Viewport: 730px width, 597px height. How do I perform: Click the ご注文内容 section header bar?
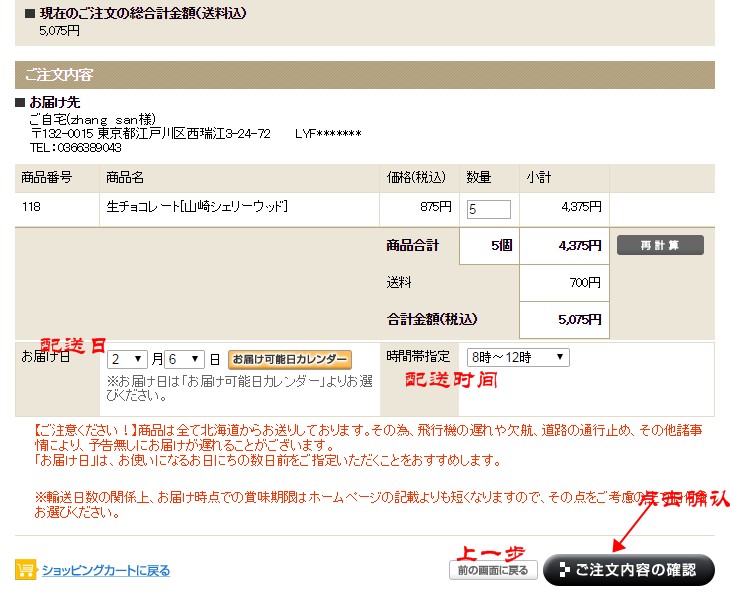(364, 75)
